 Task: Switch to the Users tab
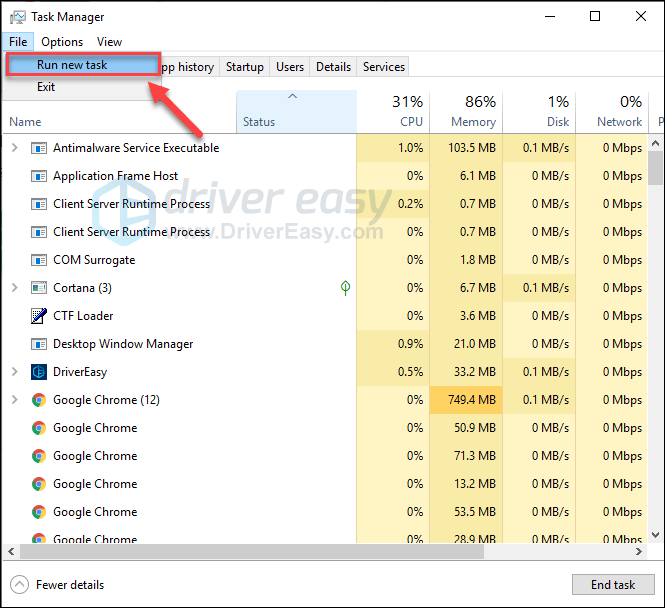click(x=290, y=67)
